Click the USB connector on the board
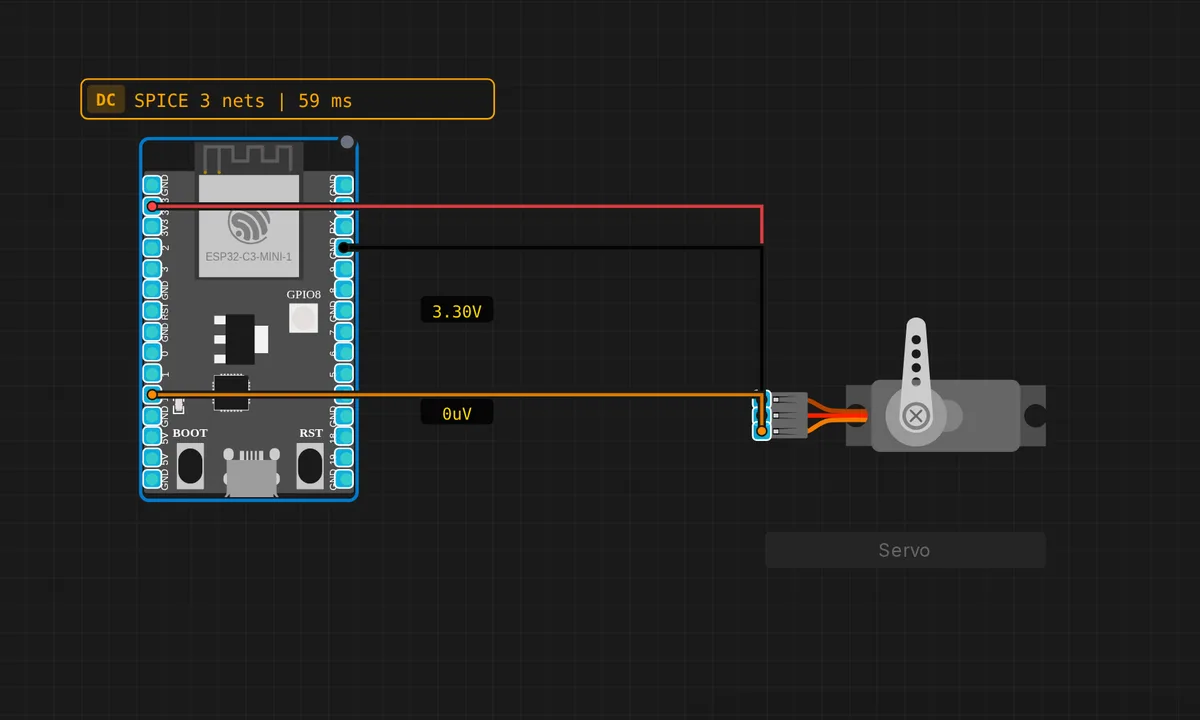This screenshot has width=1200, height=720. (x=252, y=471)
